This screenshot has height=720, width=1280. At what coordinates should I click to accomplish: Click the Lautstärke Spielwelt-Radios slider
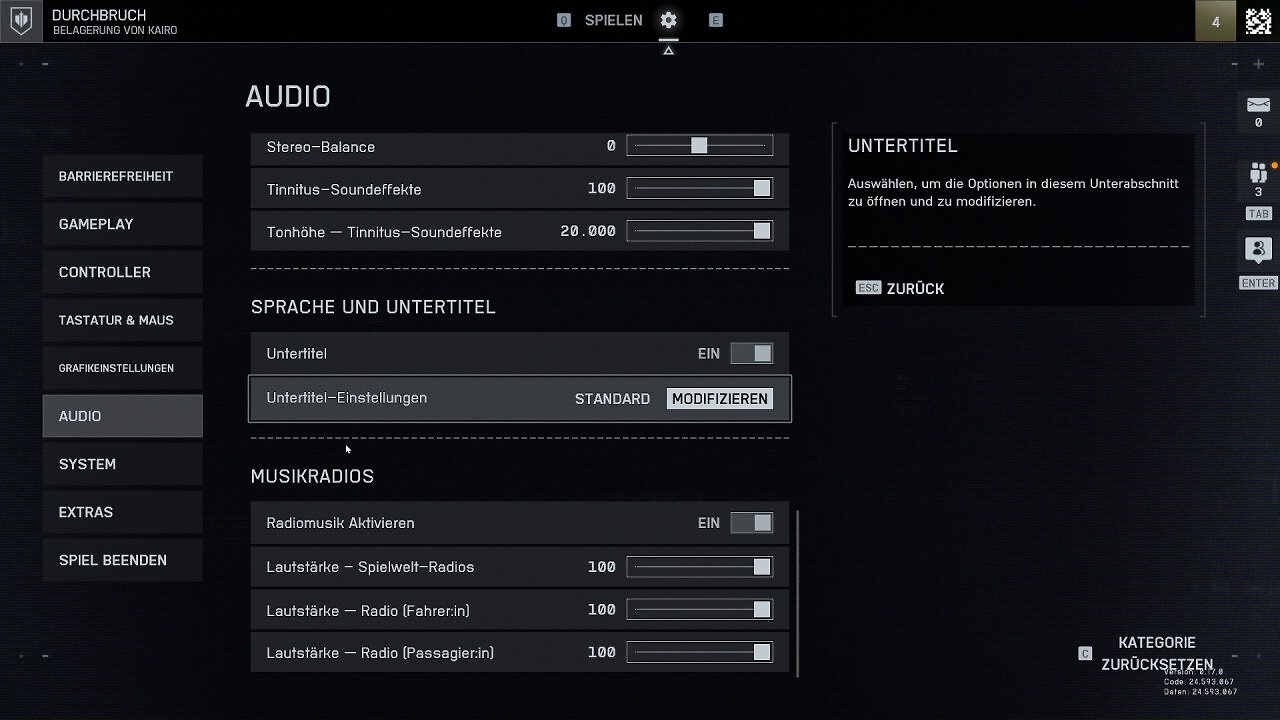(700, 567)
